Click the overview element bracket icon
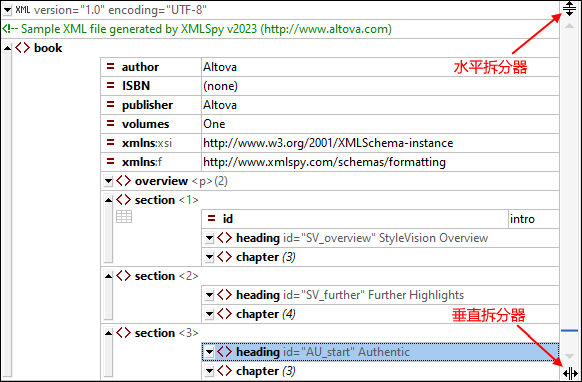The image size is (582, 382). click(x=124, y=181)
